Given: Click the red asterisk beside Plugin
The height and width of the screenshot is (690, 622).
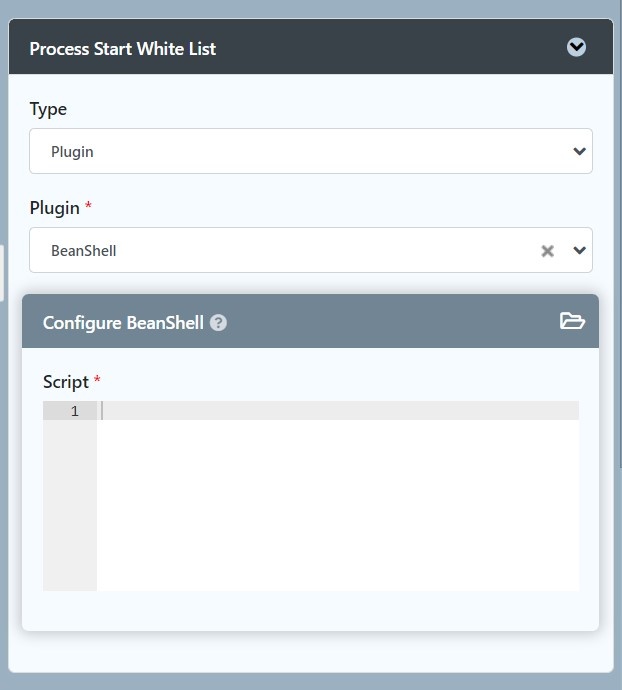Looking at the screenshot, I should [x=88, y=207].
